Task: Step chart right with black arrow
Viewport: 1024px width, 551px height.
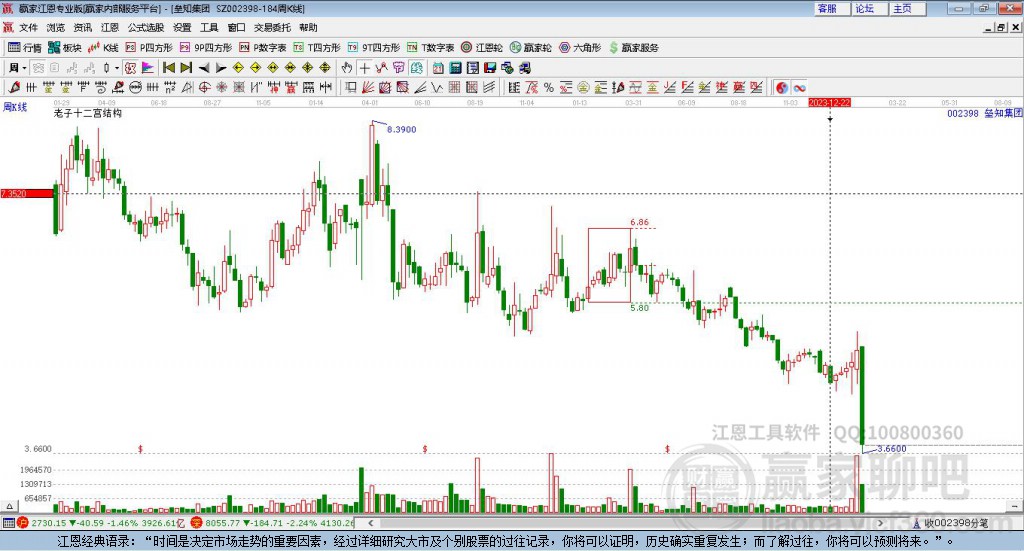Action: pyautogui.click(x=221, y=68)
